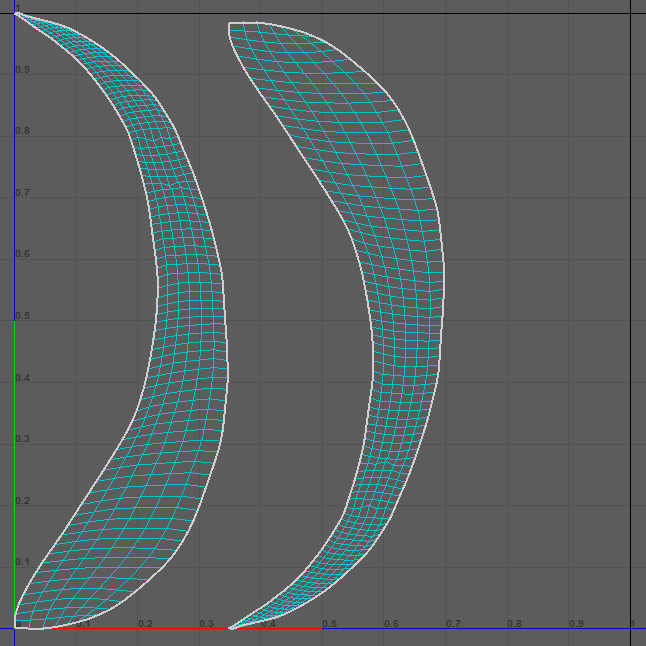The image size is (646, 646).
Task: Click the 1 label ending the horizontal axis
Action: point(633,623)
